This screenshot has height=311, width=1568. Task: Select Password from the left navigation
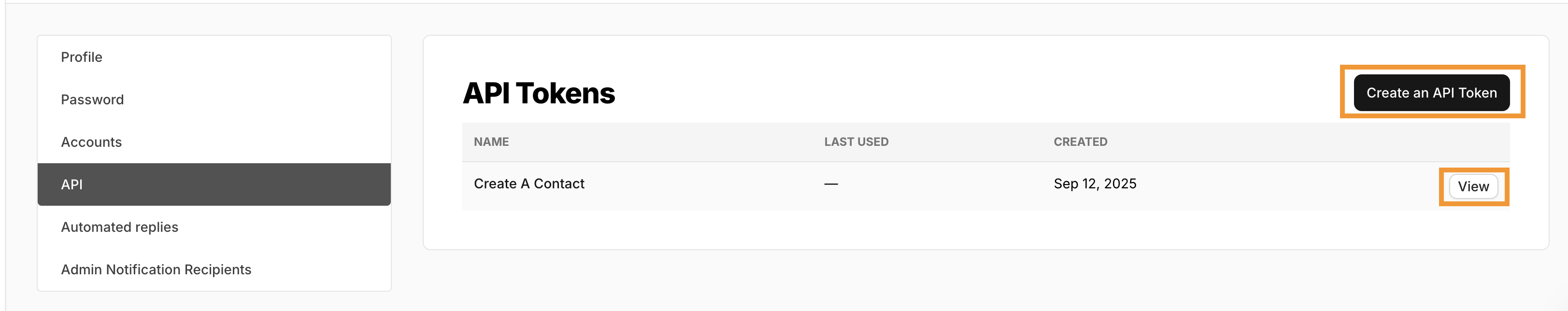[93, 100]
